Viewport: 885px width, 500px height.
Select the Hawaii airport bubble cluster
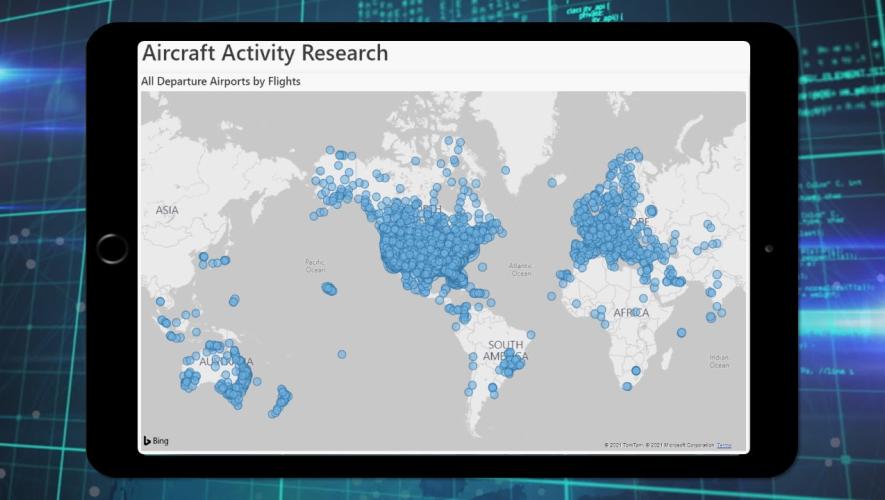point(329,289)
